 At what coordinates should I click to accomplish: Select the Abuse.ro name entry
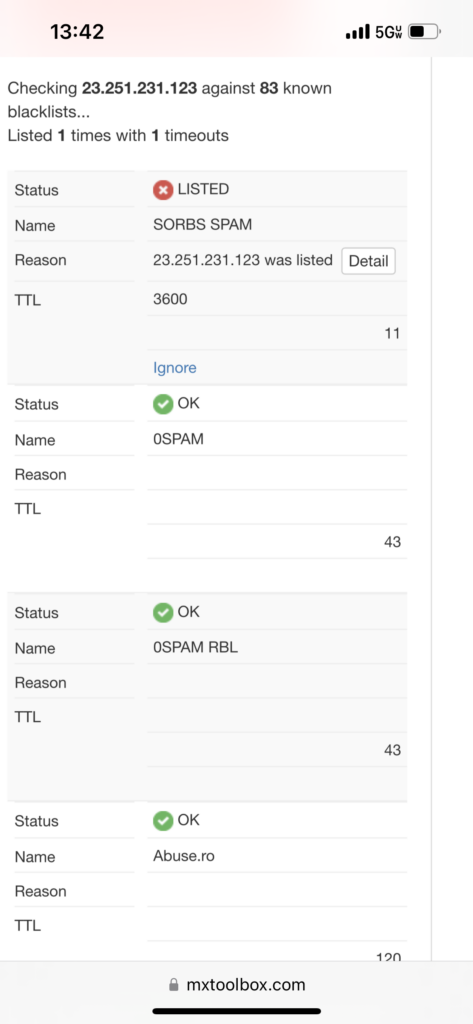click(x=184, y=856)
